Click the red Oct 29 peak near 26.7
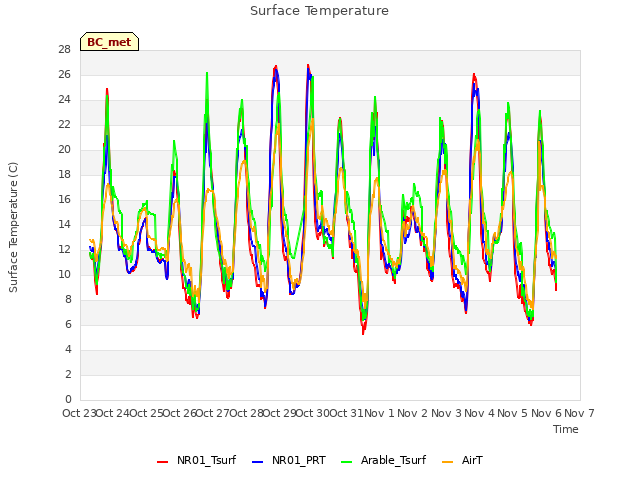 (x=276, y=66)
